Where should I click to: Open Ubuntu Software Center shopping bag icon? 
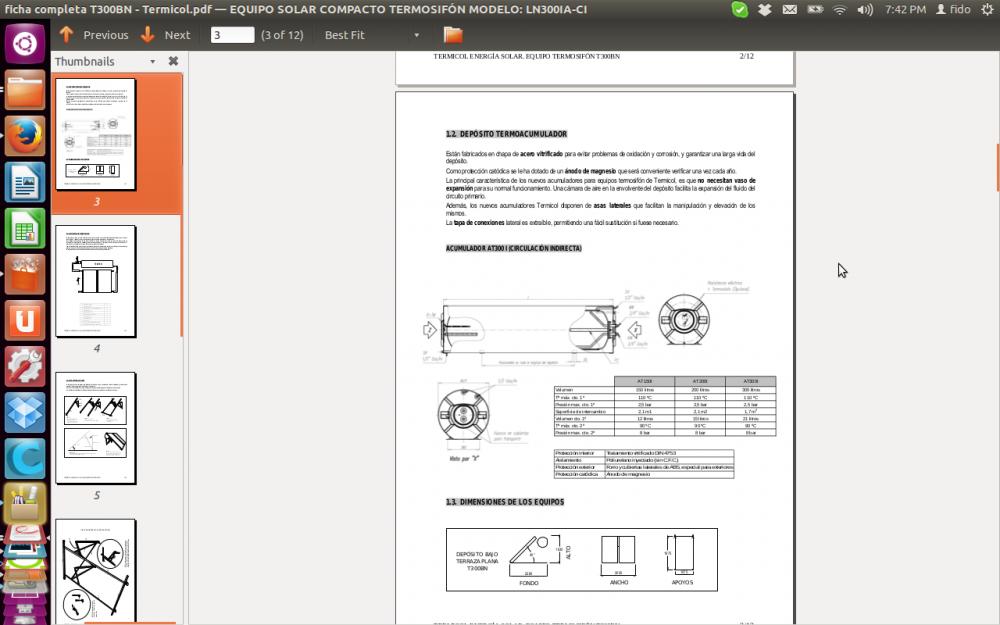coord(25,274)
